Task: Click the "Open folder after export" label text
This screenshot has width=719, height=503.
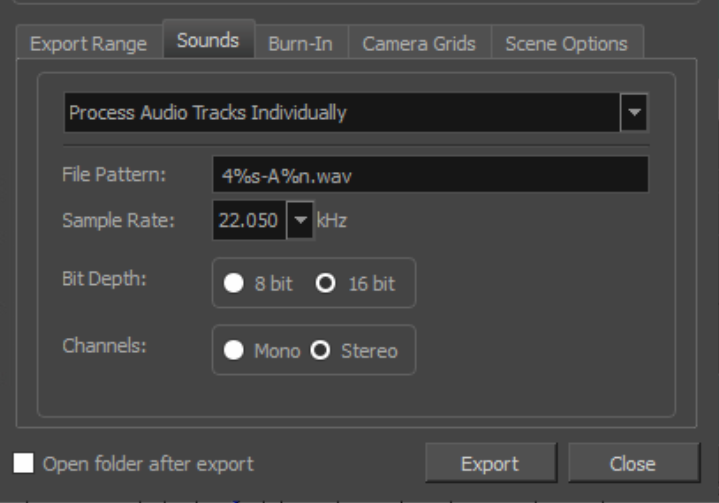Action: pyautogui.click(x=148, y=464)
